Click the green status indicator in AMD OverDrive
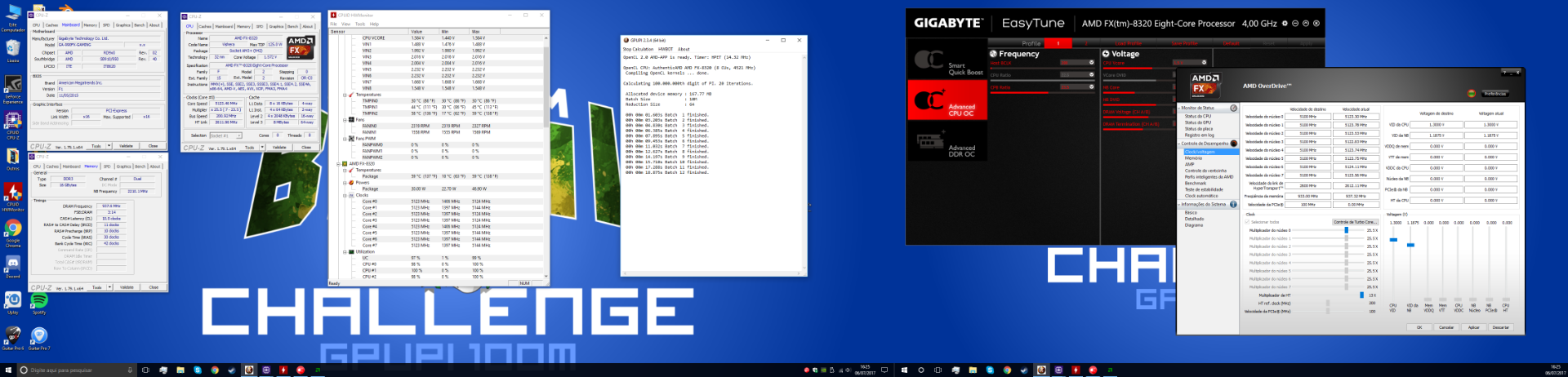This screenshot has height=377, width=1568. point(1472,94)
